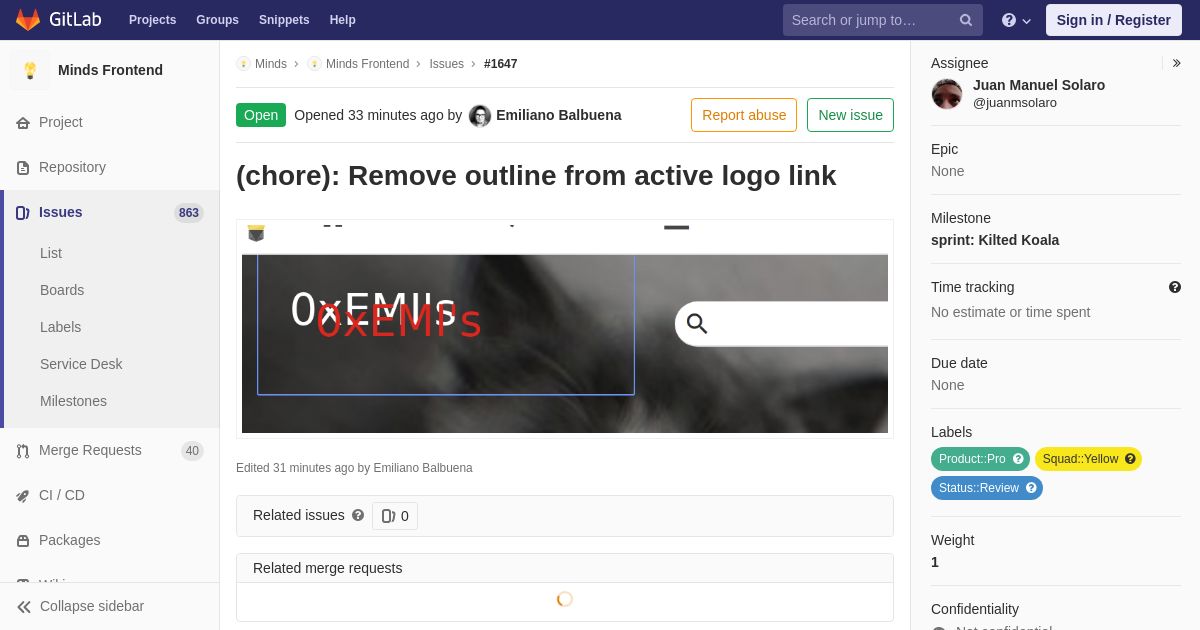The height and width of the screenshot is (630, 1200).
Task: Click Emiliano Balbuena's author avatar
Action: click(x=480, y=116)
